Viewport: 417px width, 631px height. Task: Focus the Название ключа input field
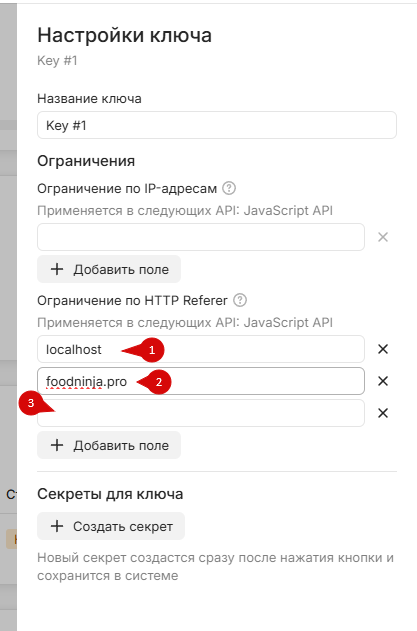pyautogui.click(x=217, y=125)
